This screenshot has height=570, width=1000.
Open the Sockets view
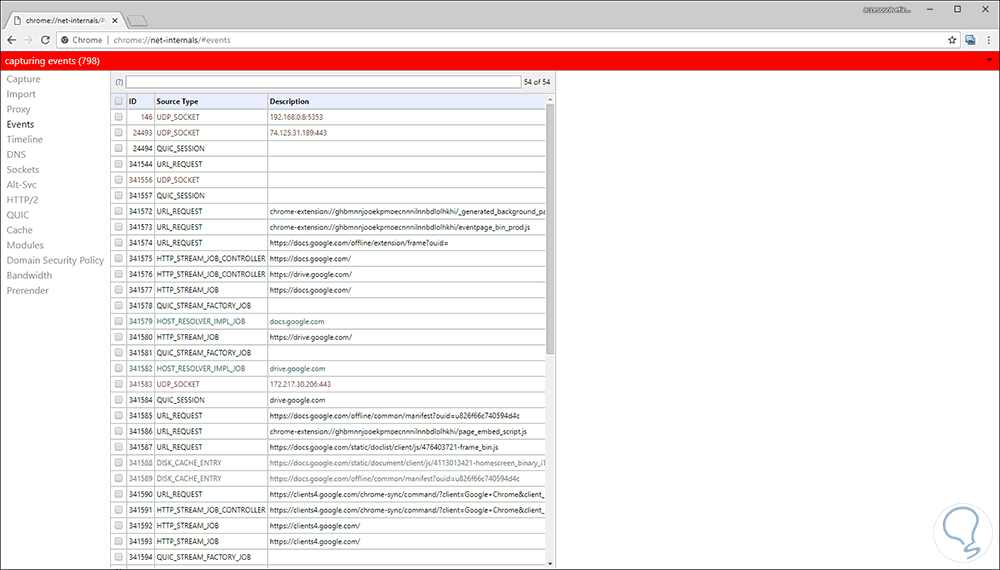[23, 170]
